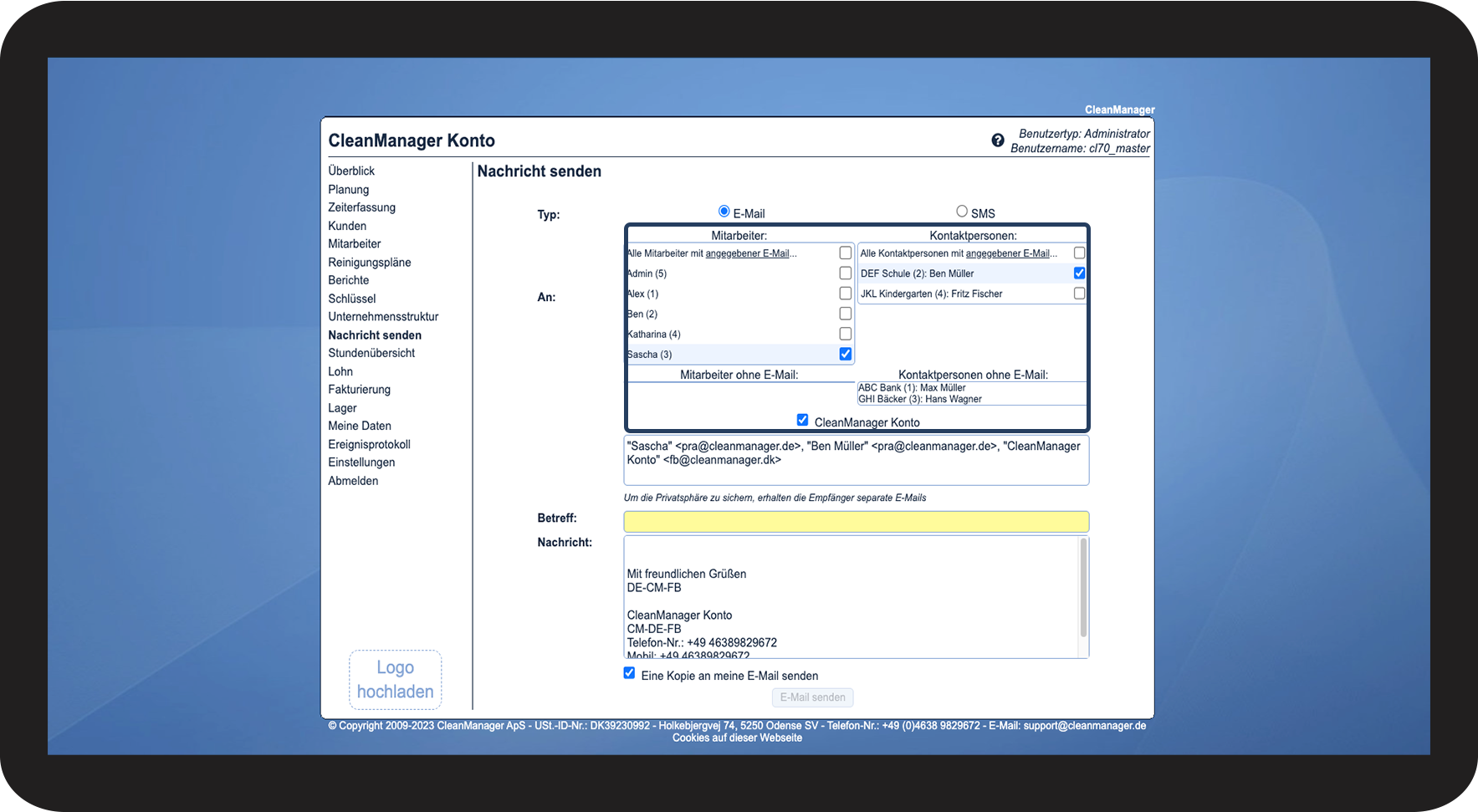Open Fakturierung in the sidebar
1478x812 pixels.
pyautogui.click(x=360, y=390)
